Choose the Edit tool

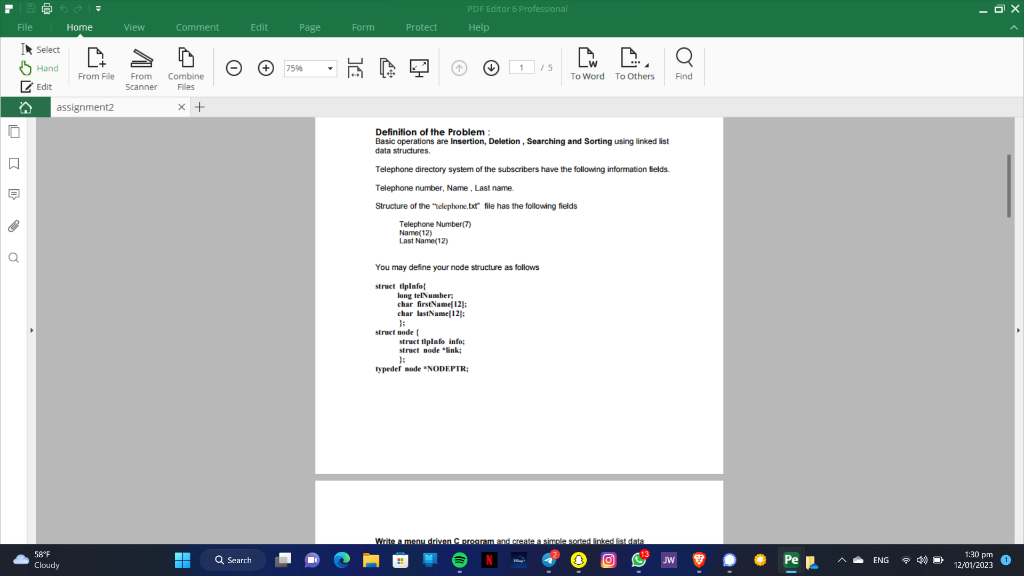36,86
